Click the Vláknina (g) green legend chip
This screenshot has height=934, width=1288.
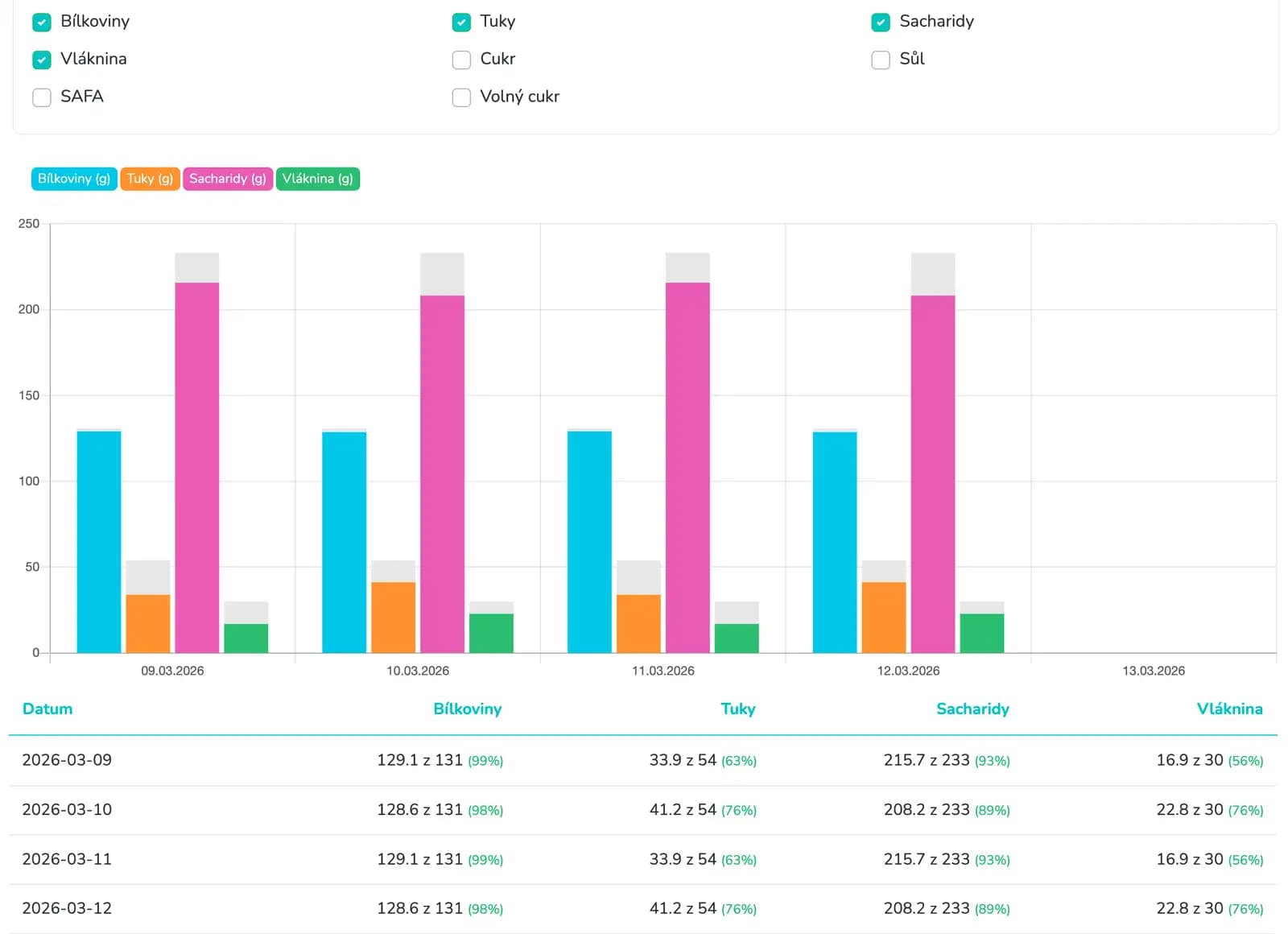[318, 179]
